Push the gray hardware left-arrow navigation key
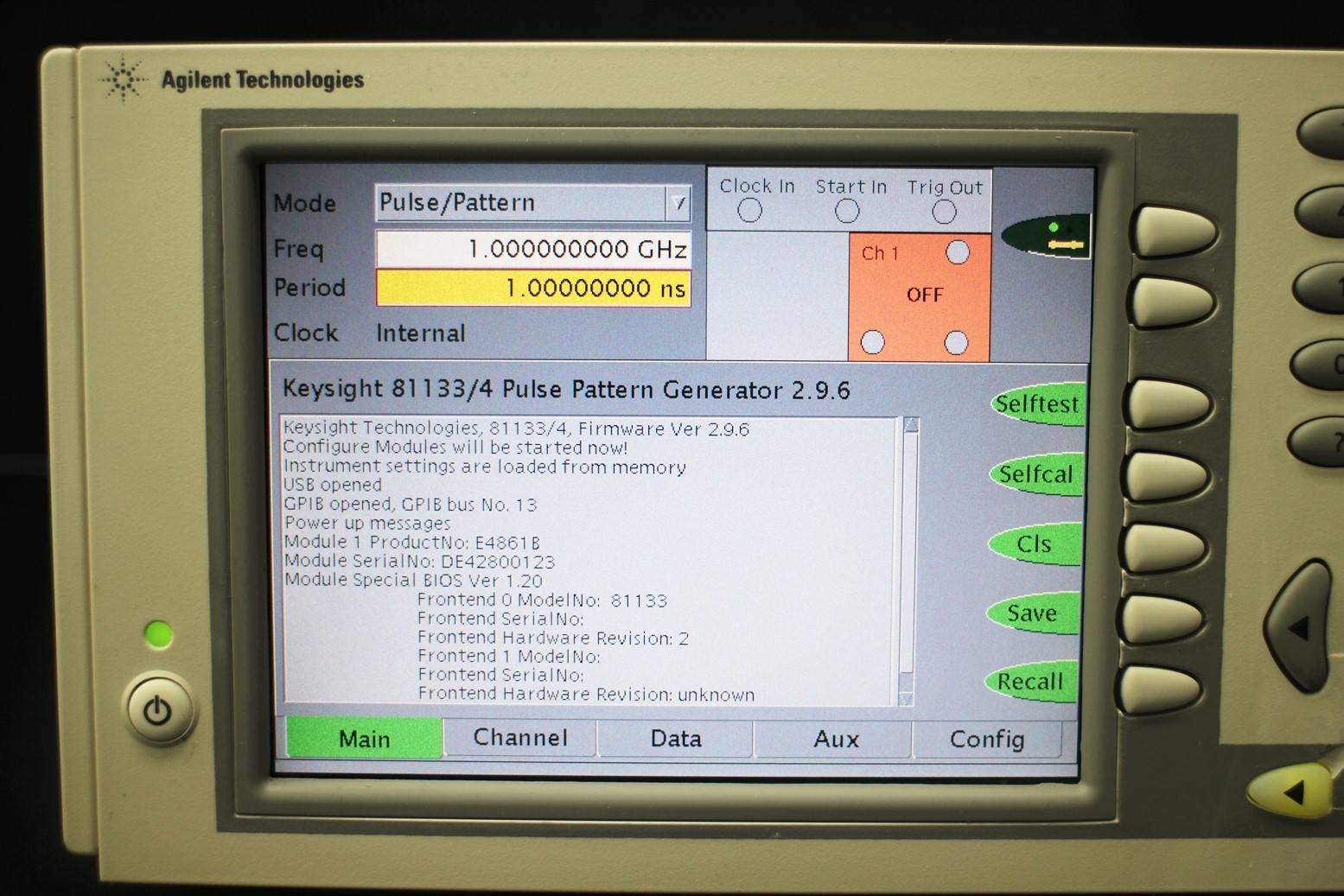The height and width of the screenshot is (896, 1344). (x=1296, y=626)
